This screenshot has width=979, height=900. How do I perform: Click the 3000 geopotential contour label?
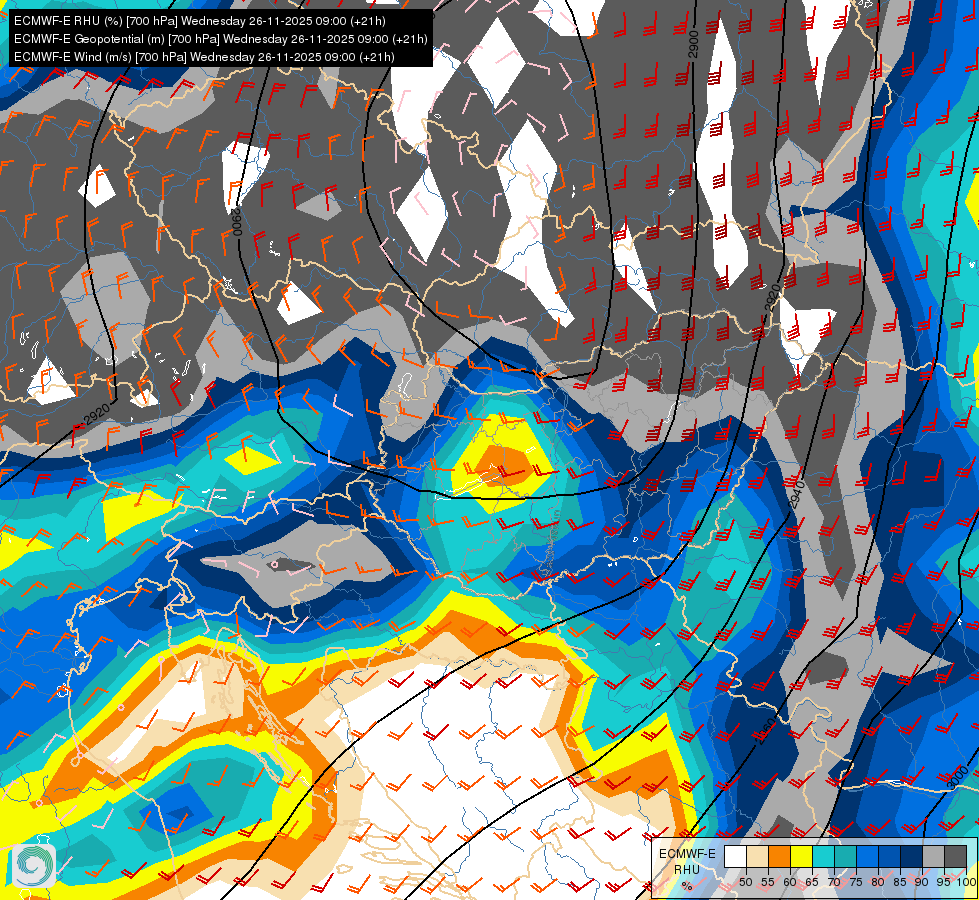[957, 778]
